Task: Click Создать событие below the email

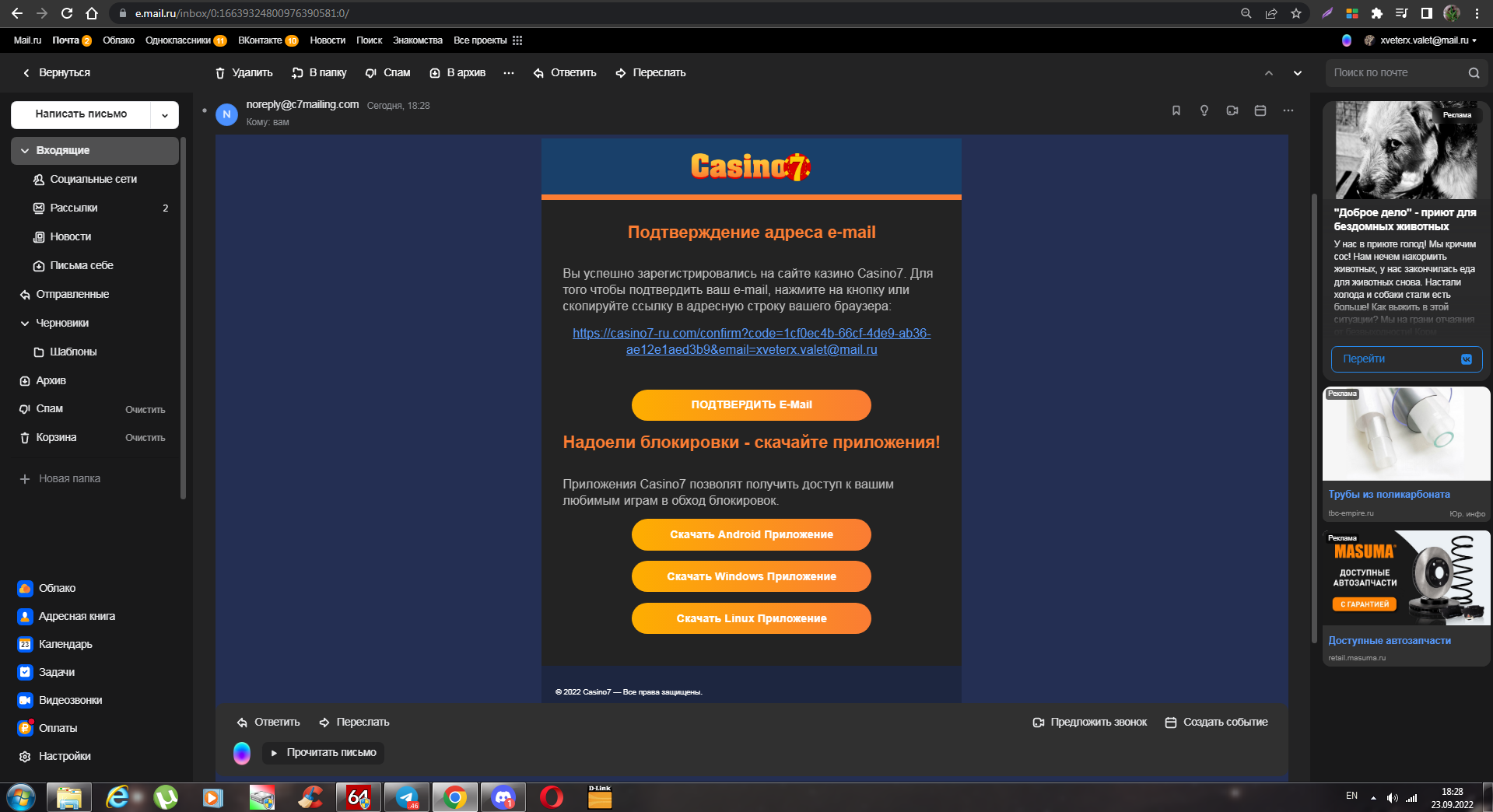Action: [x=1216, y=723]
